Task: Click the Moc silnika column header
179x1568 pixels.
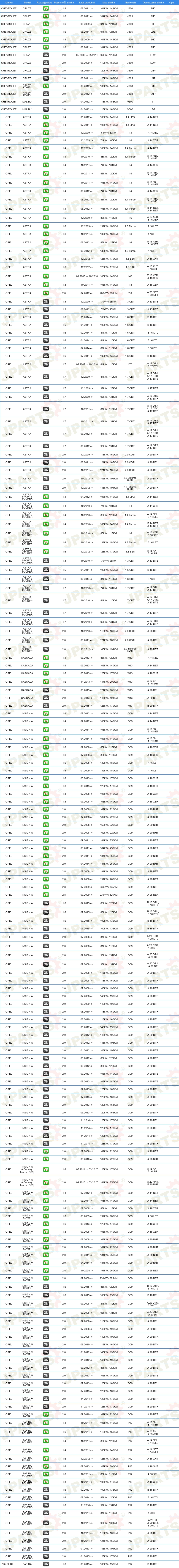Action: [x=109, y=3]
